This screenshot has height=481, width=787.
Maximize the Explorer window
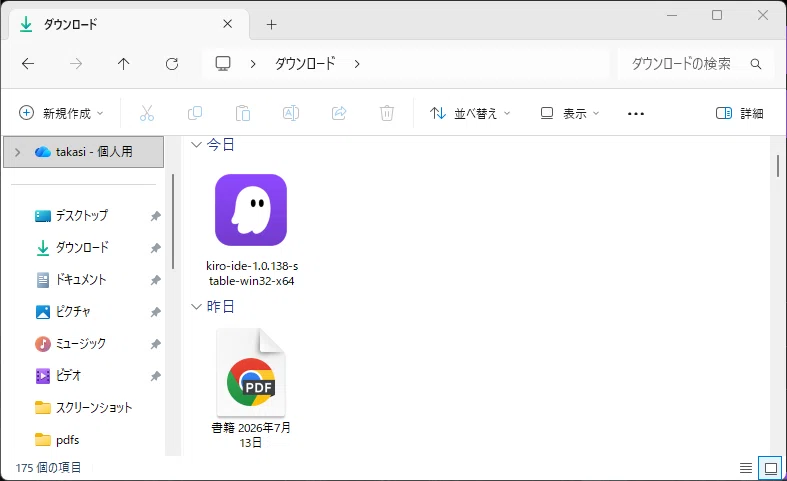click(x=717, y=15)
